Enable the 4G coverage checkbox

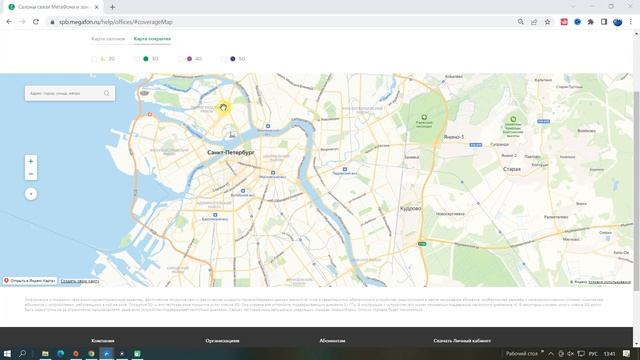(181, 59)
